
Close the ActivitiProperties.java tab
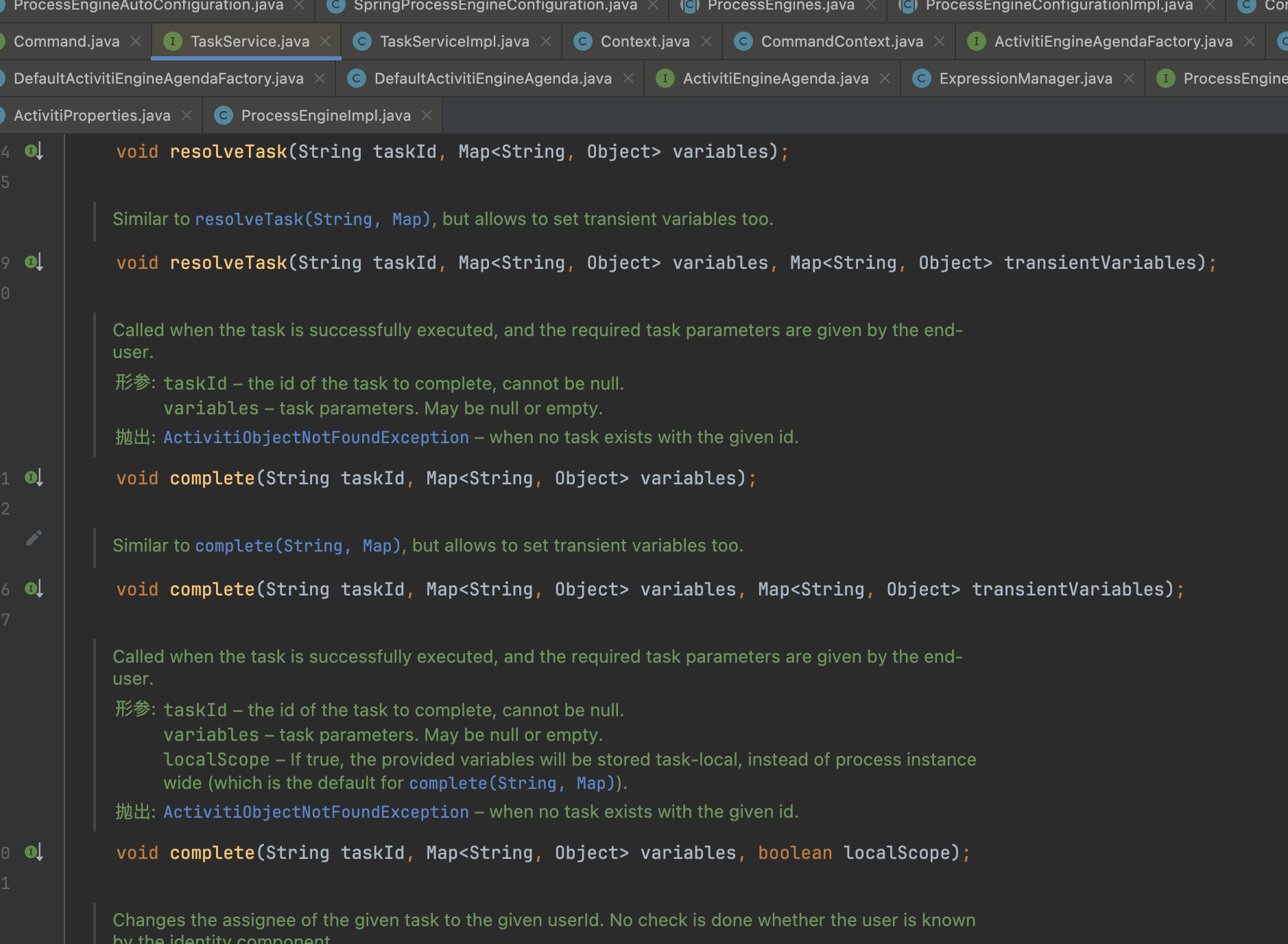(x=187, y=116)
